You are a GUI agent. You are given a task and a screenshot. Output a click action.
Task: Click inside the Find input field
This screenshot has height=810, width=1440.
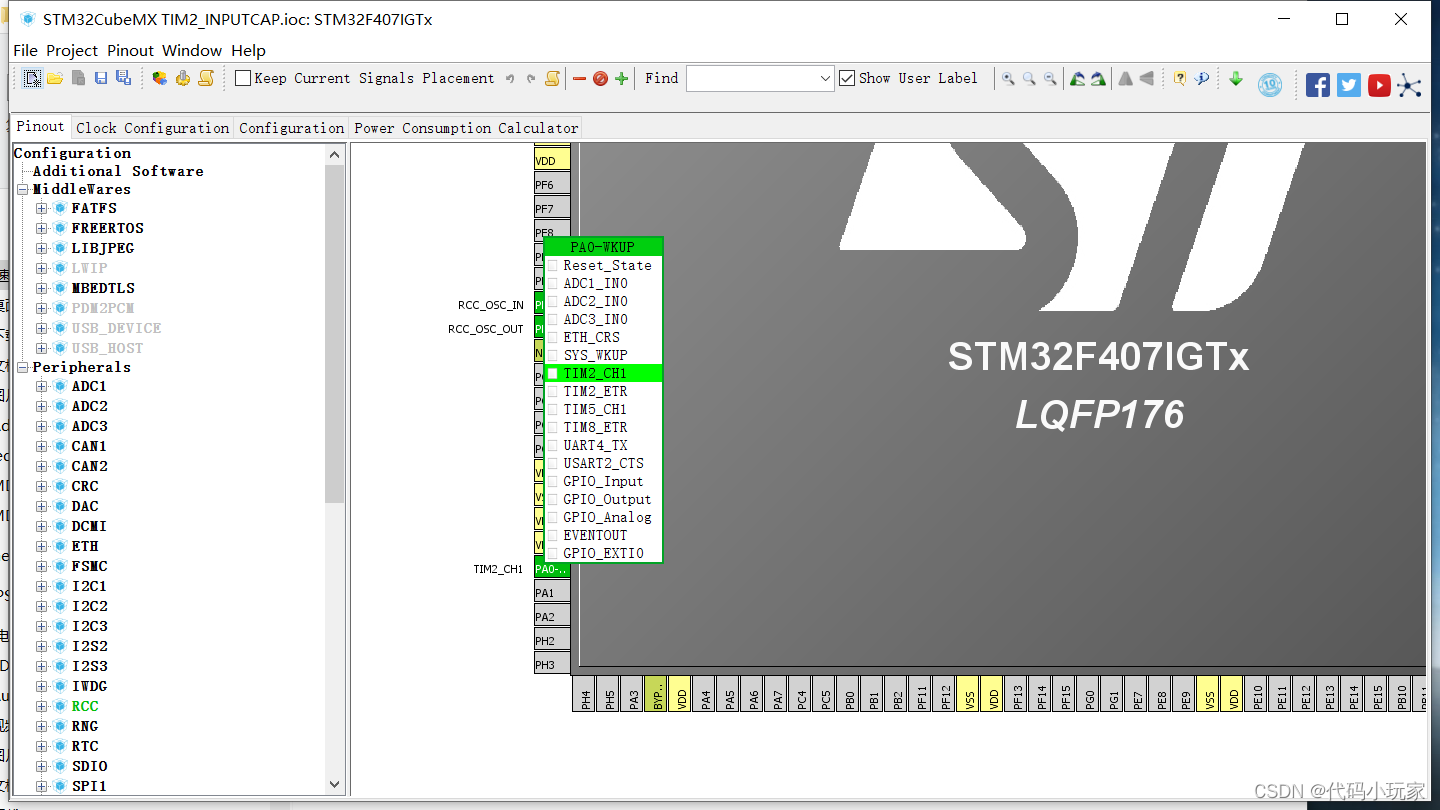752,79
